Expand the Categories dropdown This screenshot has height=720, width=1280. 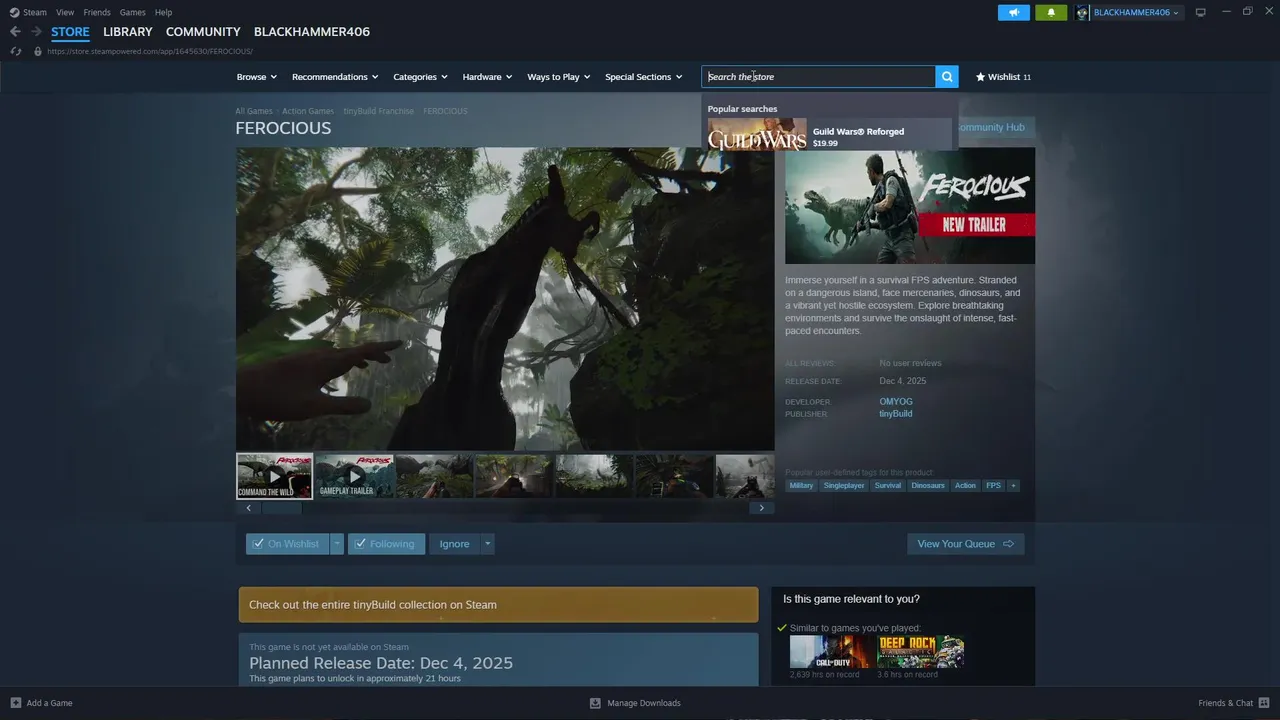(x=420, y=77)
